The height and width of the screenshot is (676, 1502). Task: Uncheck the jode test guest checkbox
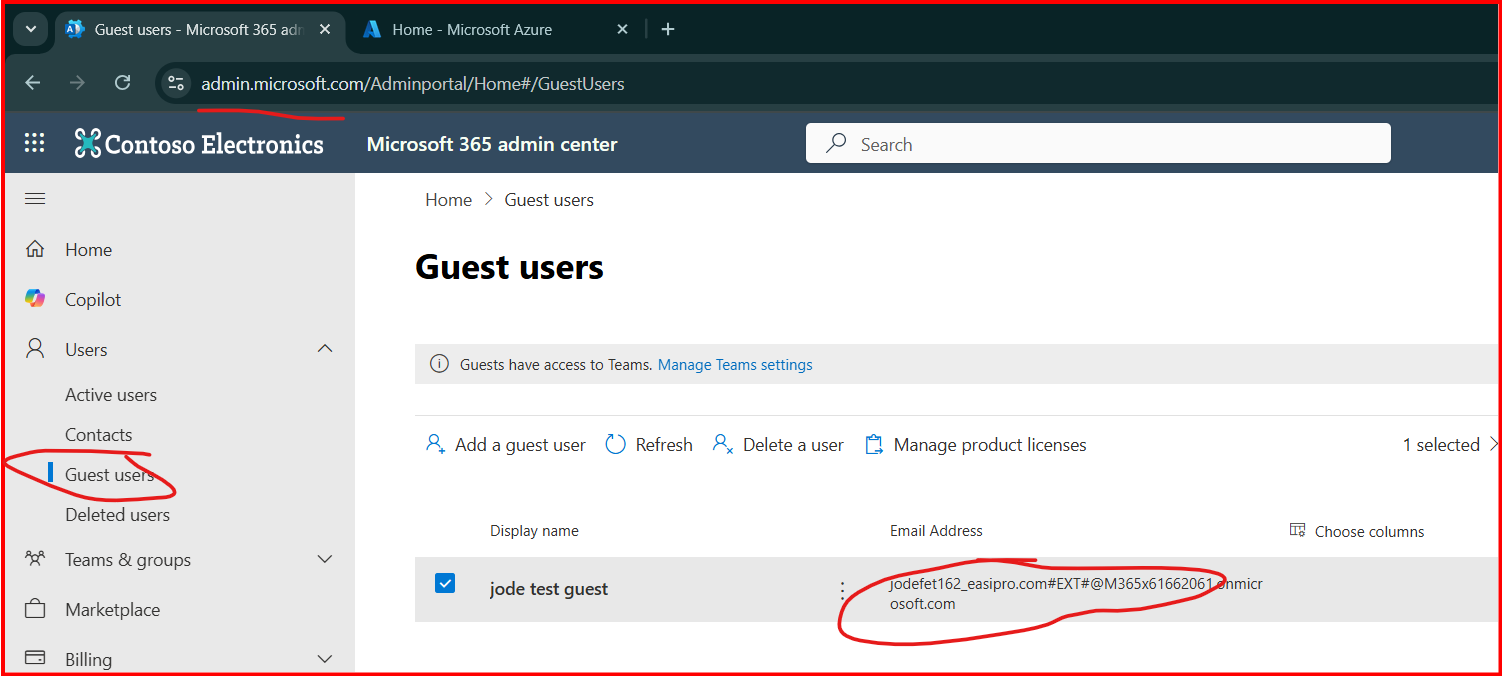(445, 583)
